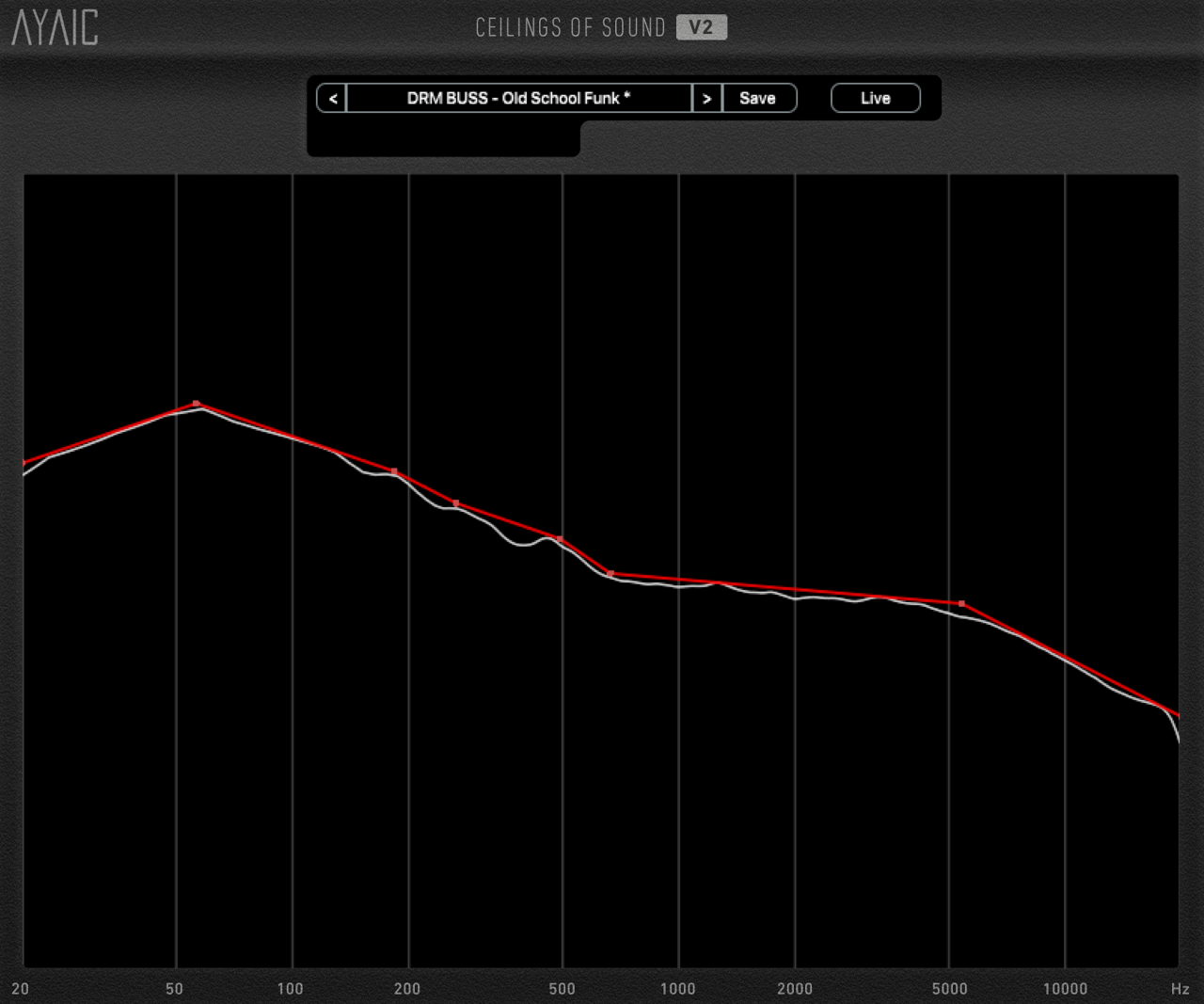Click the Hz unit label

1180,988
